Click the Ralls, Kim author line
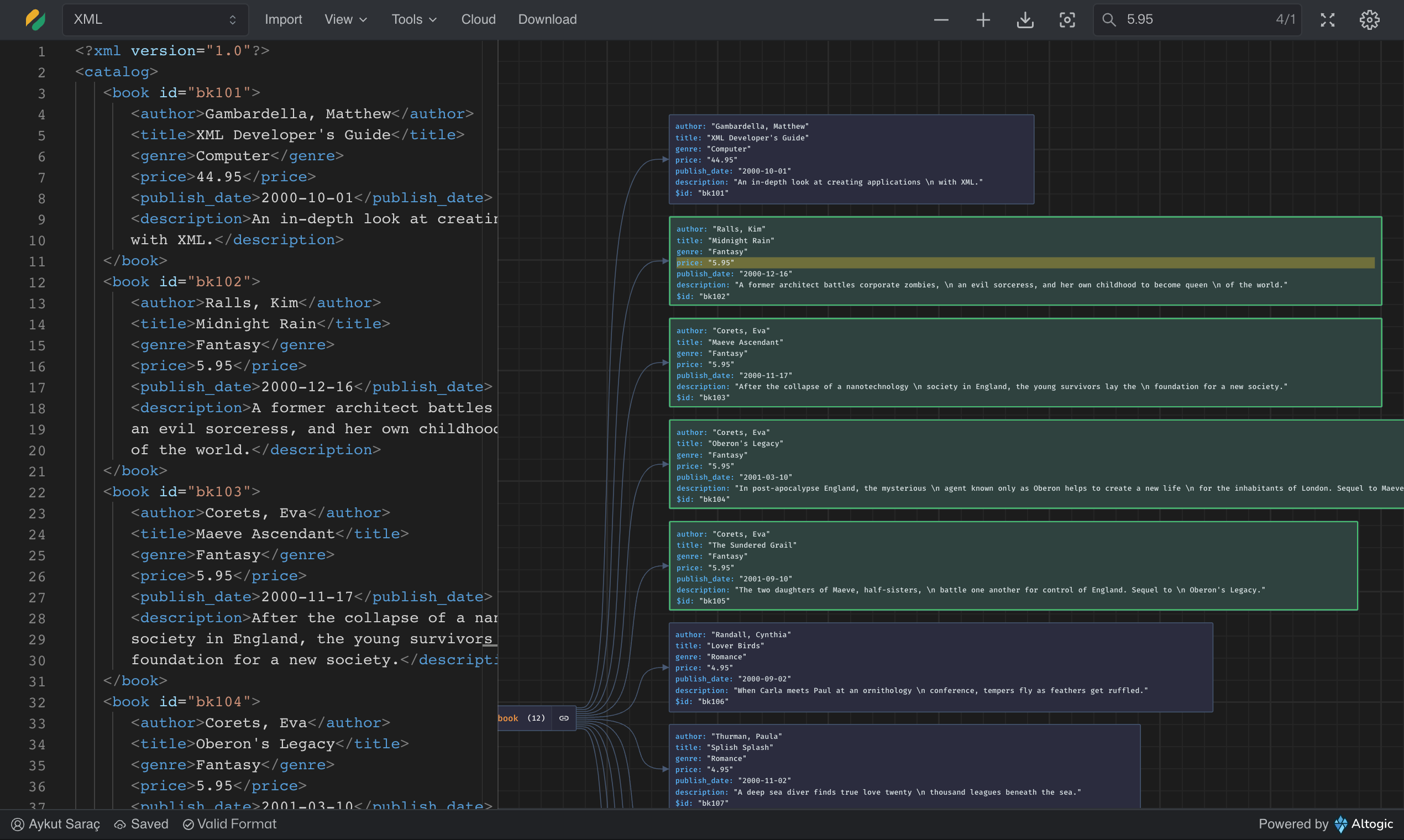 coord(255,303)
